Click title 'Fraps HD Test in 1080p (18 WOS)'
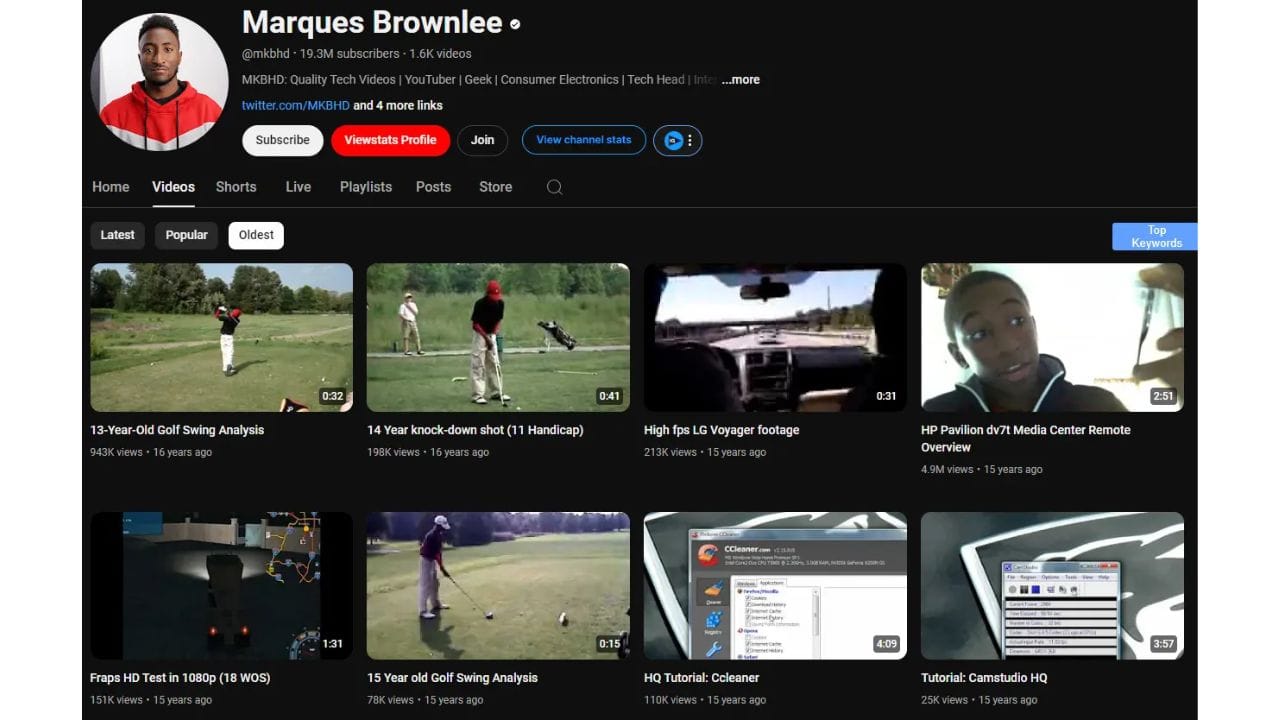 [x=180, y=678]
